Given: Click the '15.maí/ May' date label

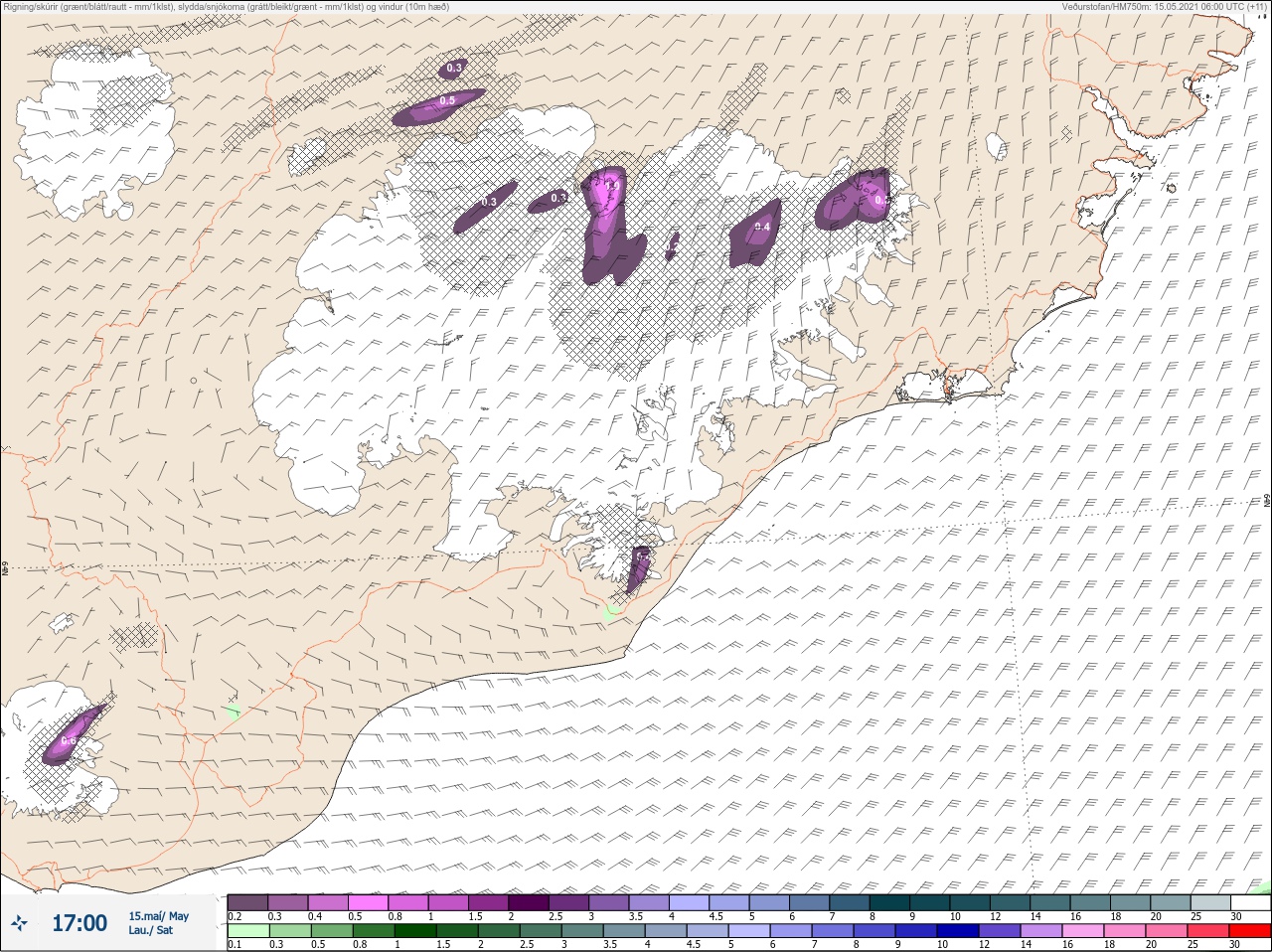Looking at the screenshot, I should click(158, 916).
